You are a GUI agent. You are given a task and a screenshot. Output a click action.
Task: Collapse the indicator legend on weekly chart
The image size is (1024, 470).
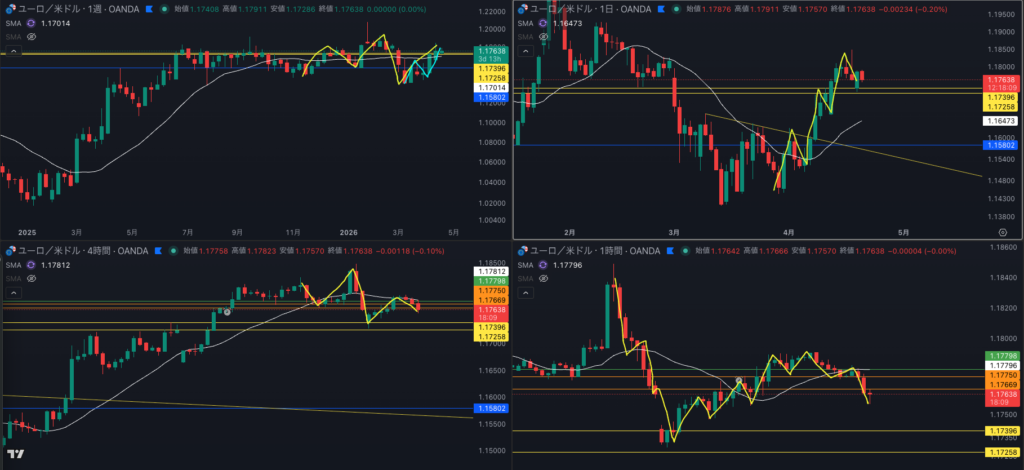point(13,50)
